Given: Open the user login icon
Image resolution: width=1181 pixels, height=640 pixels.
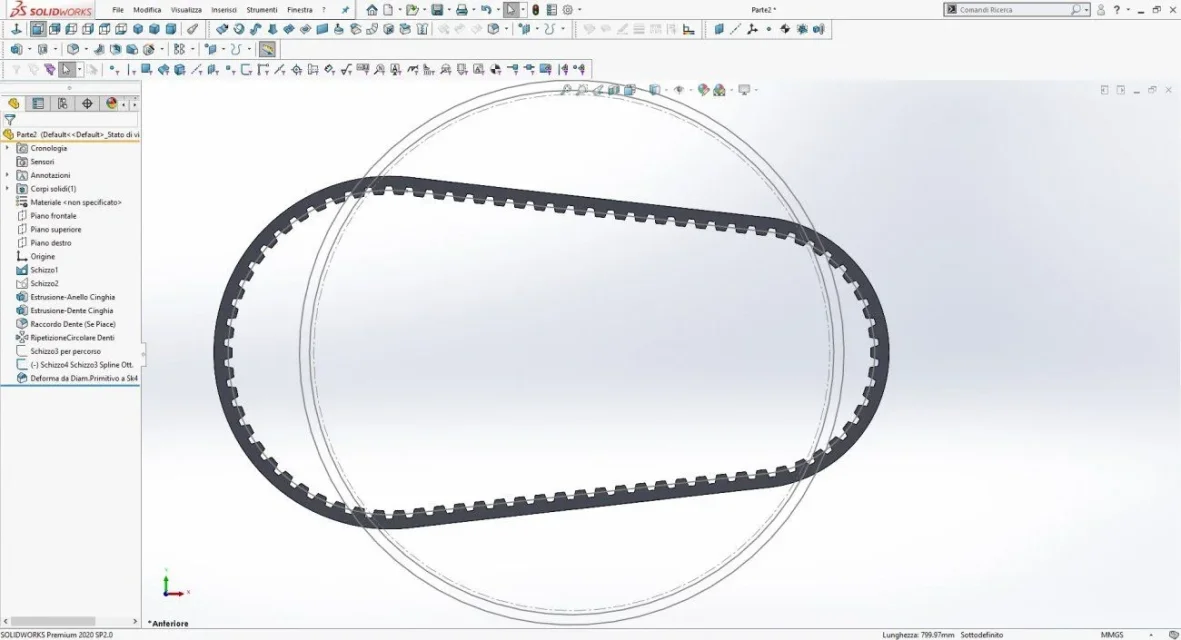Looking at the screenshot, I should coord(1101,10).
